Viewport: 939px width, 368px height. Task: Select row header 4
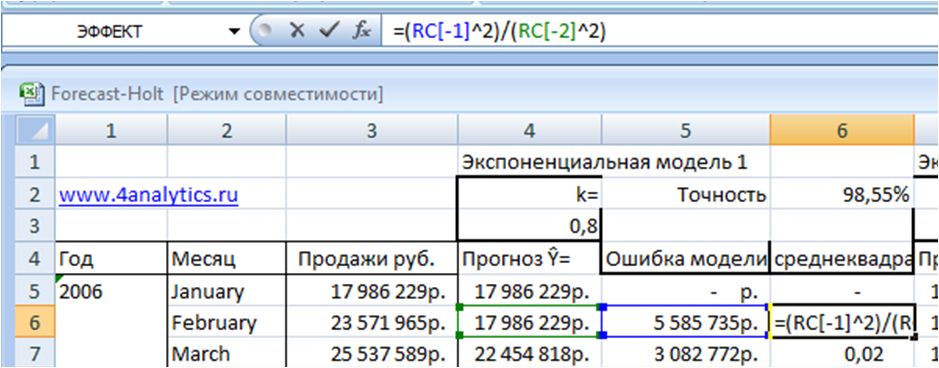pos(35,259)
